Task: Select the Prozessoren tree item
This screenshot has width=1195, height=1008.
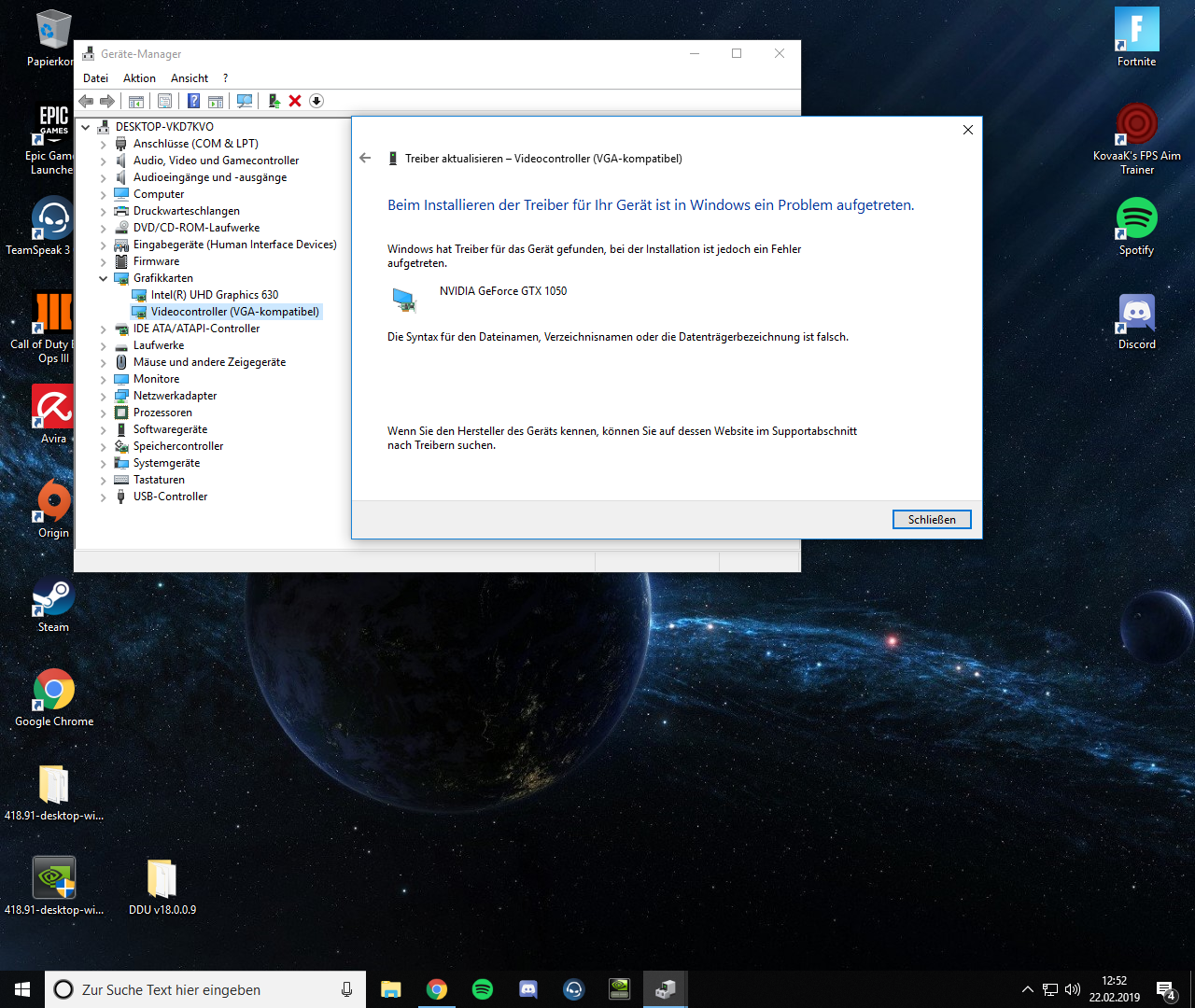Action: coord(162,413)
